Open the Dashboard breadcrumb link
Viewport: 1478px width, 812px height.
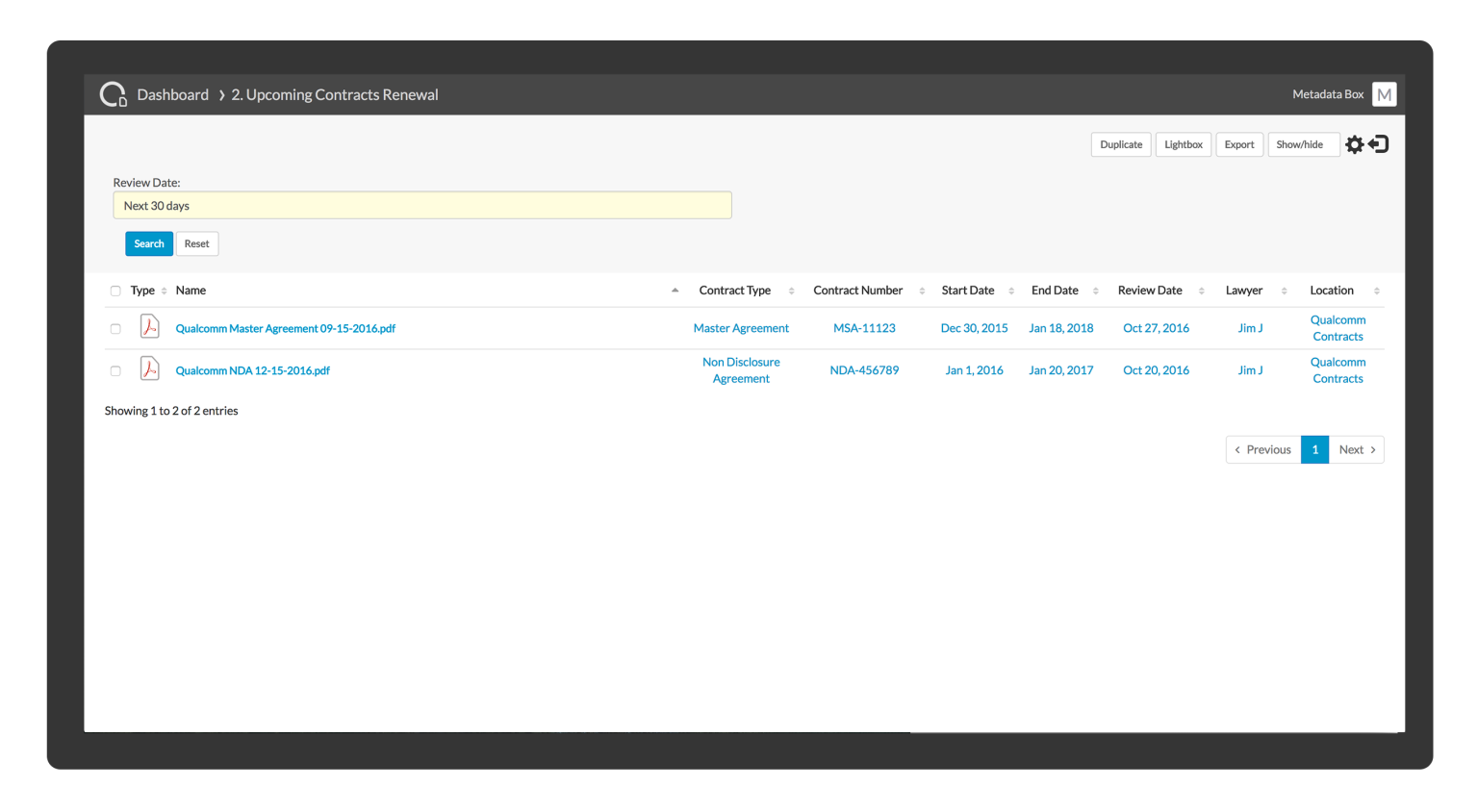pos(173,93)
